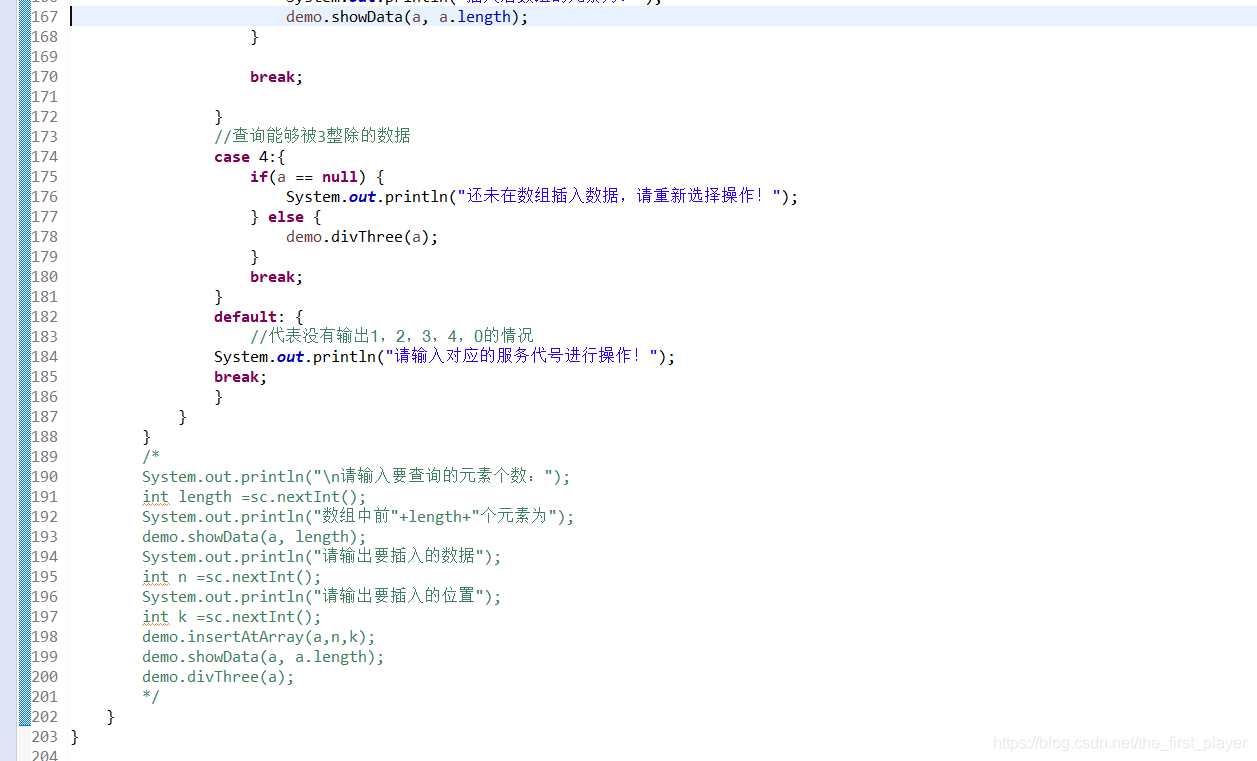Viewport: 1257px width, 761px height.
Task: Click 'demo.insertAtArray(a,n,k);' line
Action: click(x=259, y=637)
